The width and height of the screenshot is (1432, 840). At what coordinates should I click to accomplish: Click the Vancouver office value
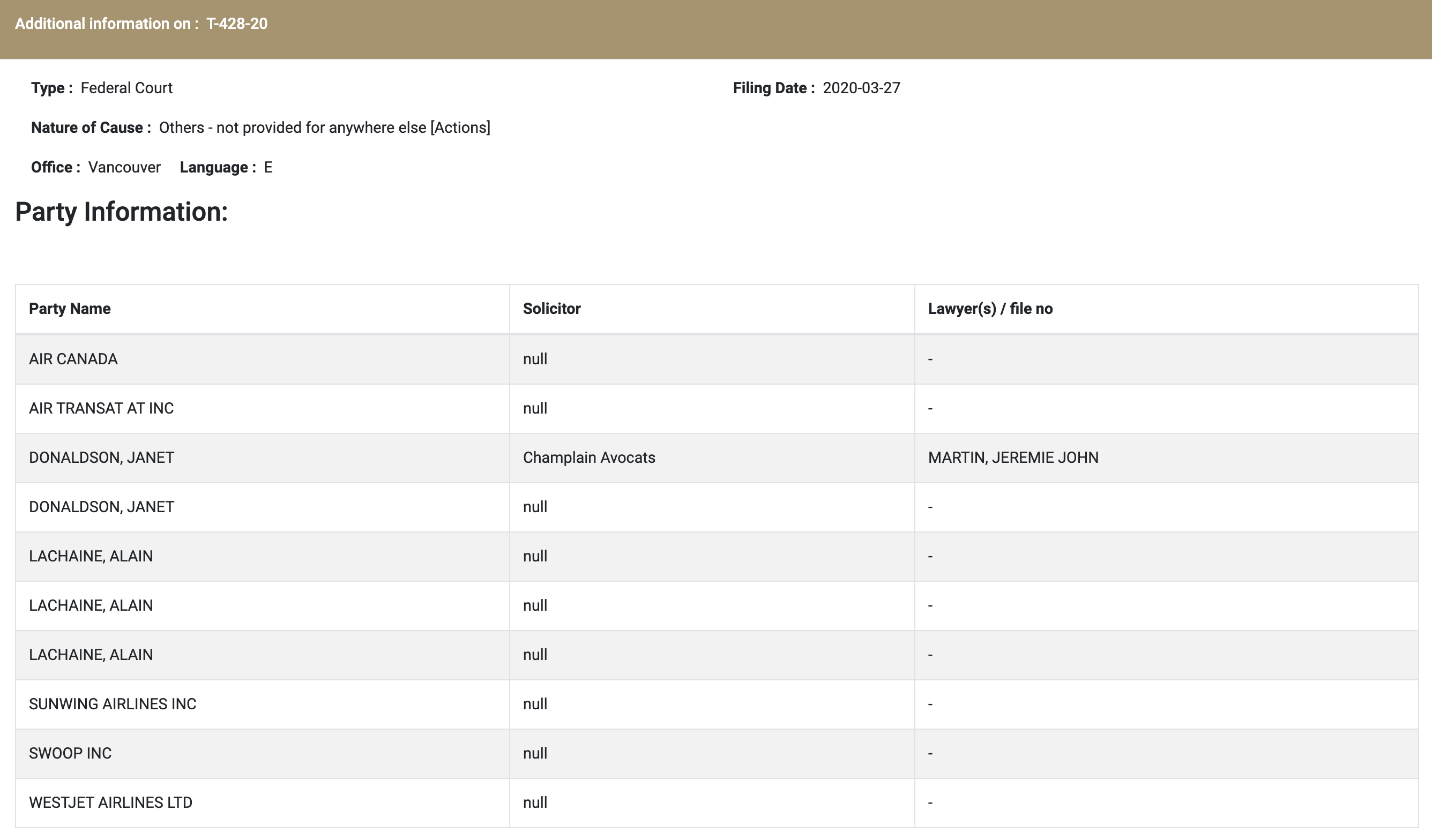(x=124, y=168)
